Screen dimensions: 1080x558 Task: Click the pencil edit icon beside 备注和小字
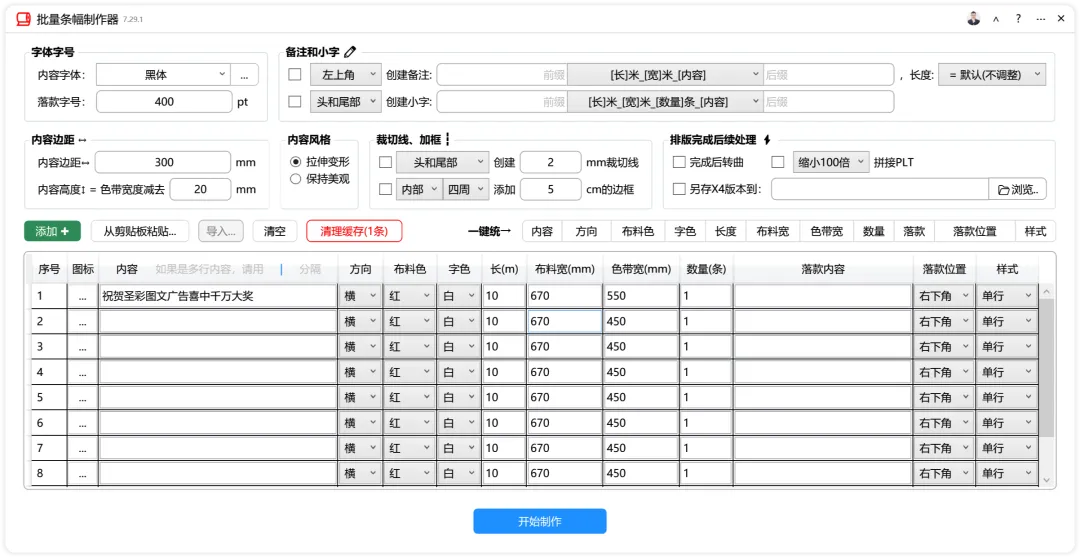tap(351, 52)
